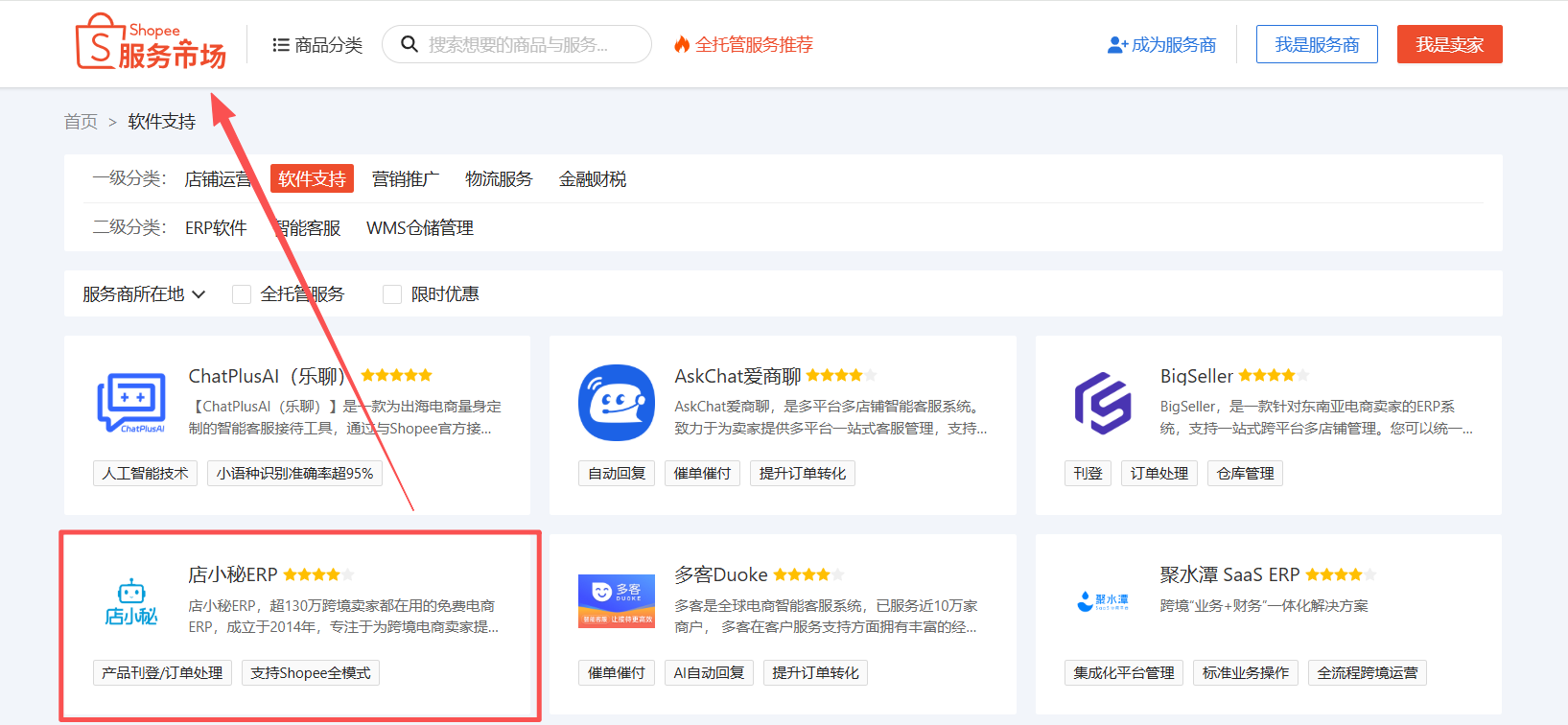1568x725 pixels.
Task: Open the AskChat爱商聊 logo icon
Action: pos(616,403)
